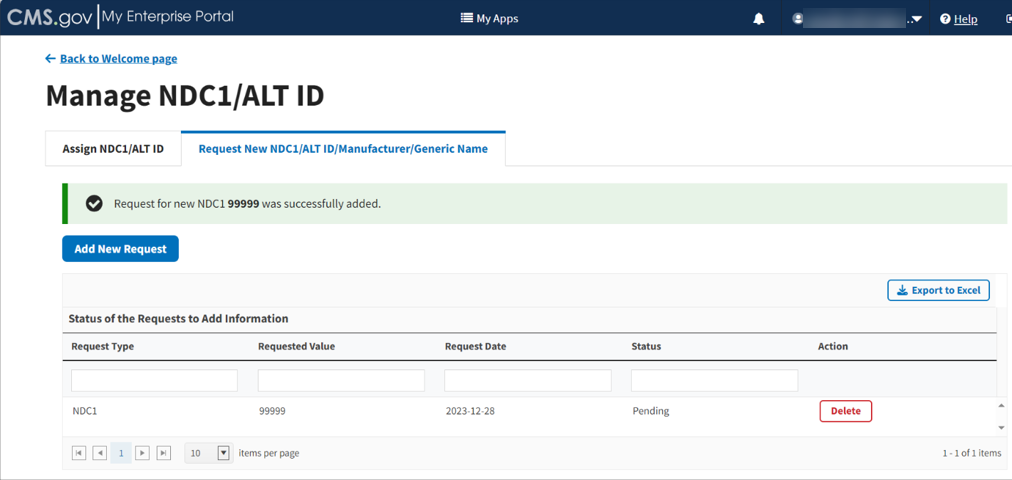Click the notifications bell icon
Viewport: 1012px width, 480px height.
(759, 19)
